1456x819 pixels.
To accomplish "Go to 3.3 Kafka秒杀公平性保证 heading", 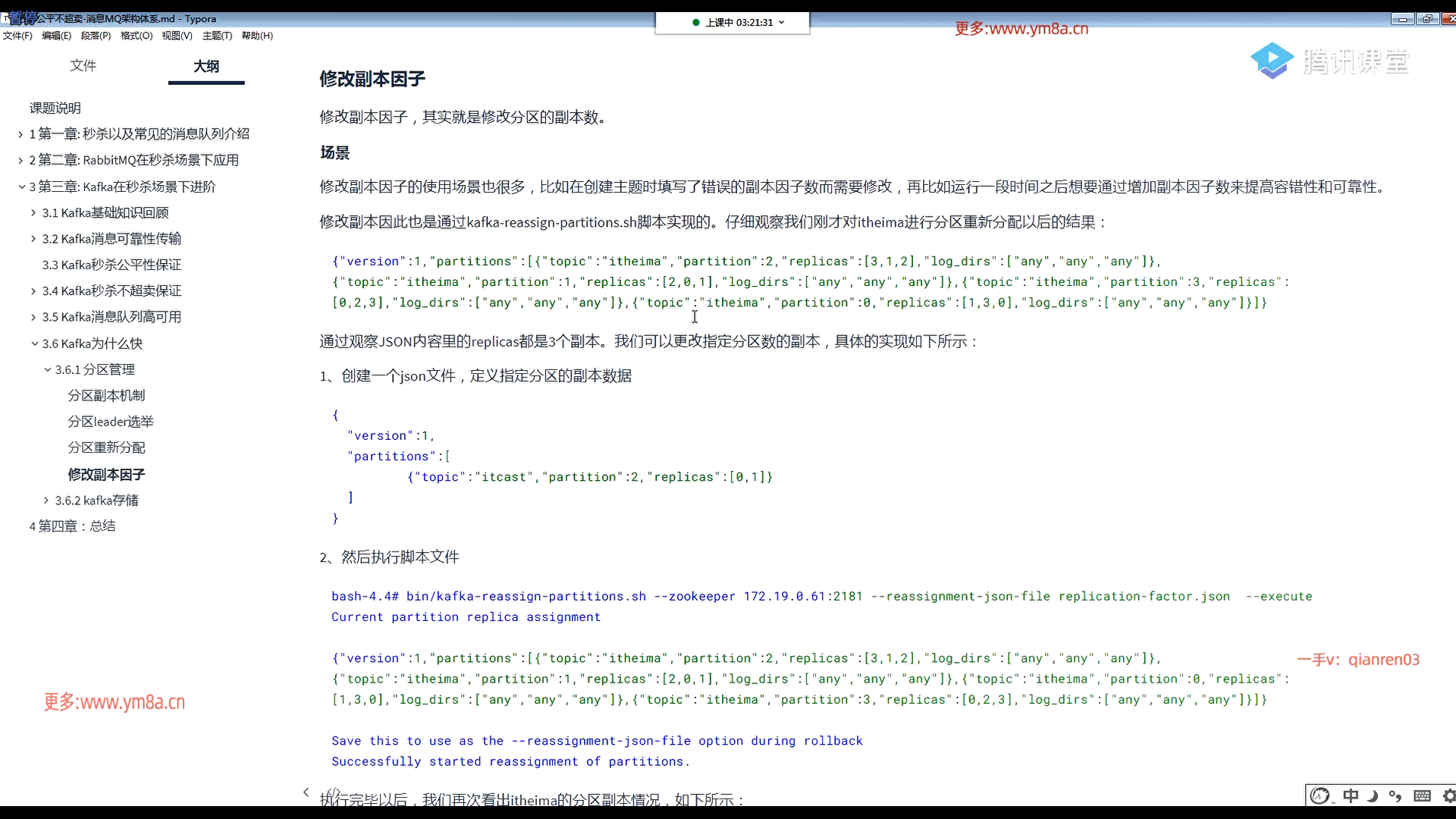I will (x=111, y=265).
